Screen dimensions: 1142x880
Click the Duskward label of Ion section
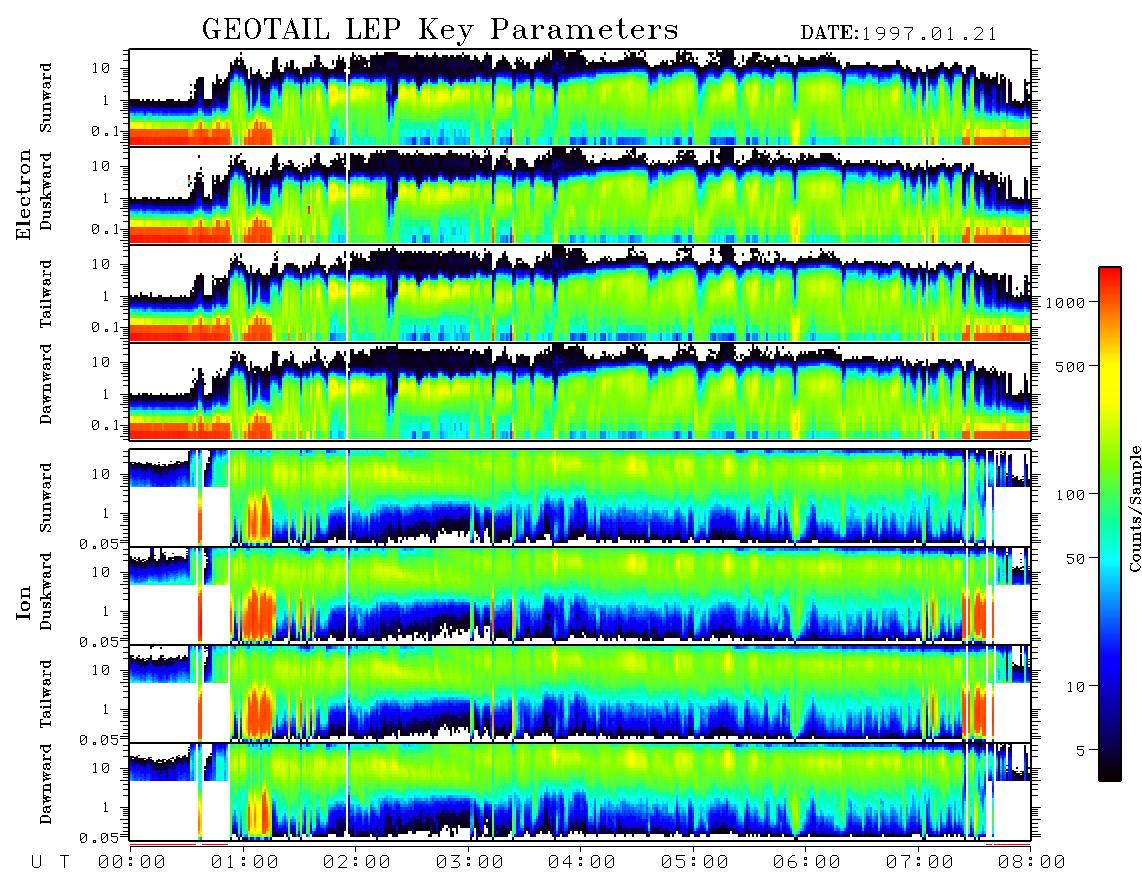[46, 591]
